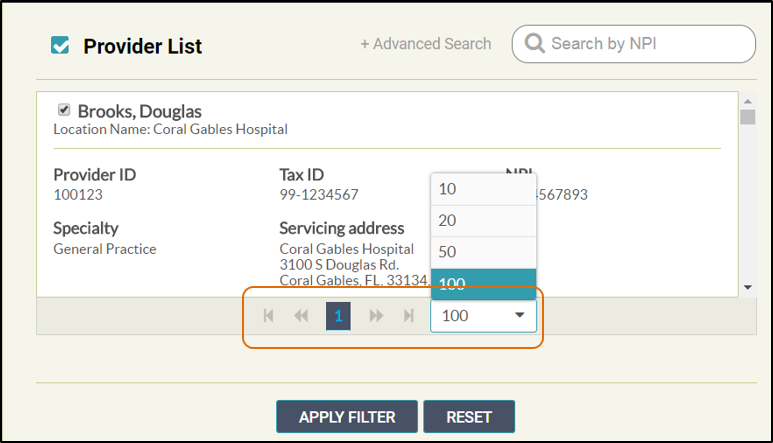Go to the first page of providers
Screen dimensions: 773x443
click(268, 316)
